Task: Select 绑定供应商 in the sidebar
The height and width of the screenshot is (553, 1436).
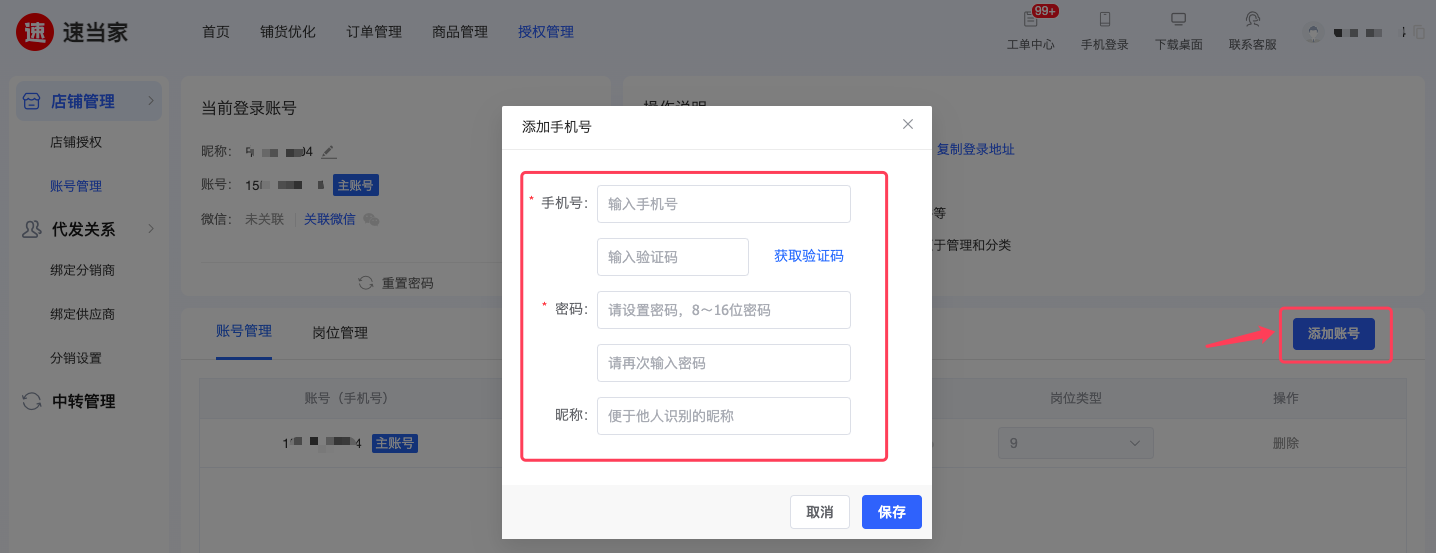Action: click(x=83, y=314)
